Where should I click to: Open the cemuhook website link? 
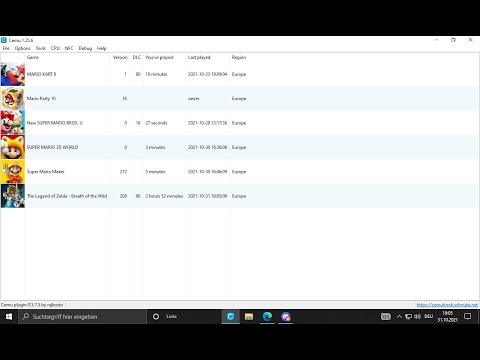pyautogui.click(x=447, y=305)
